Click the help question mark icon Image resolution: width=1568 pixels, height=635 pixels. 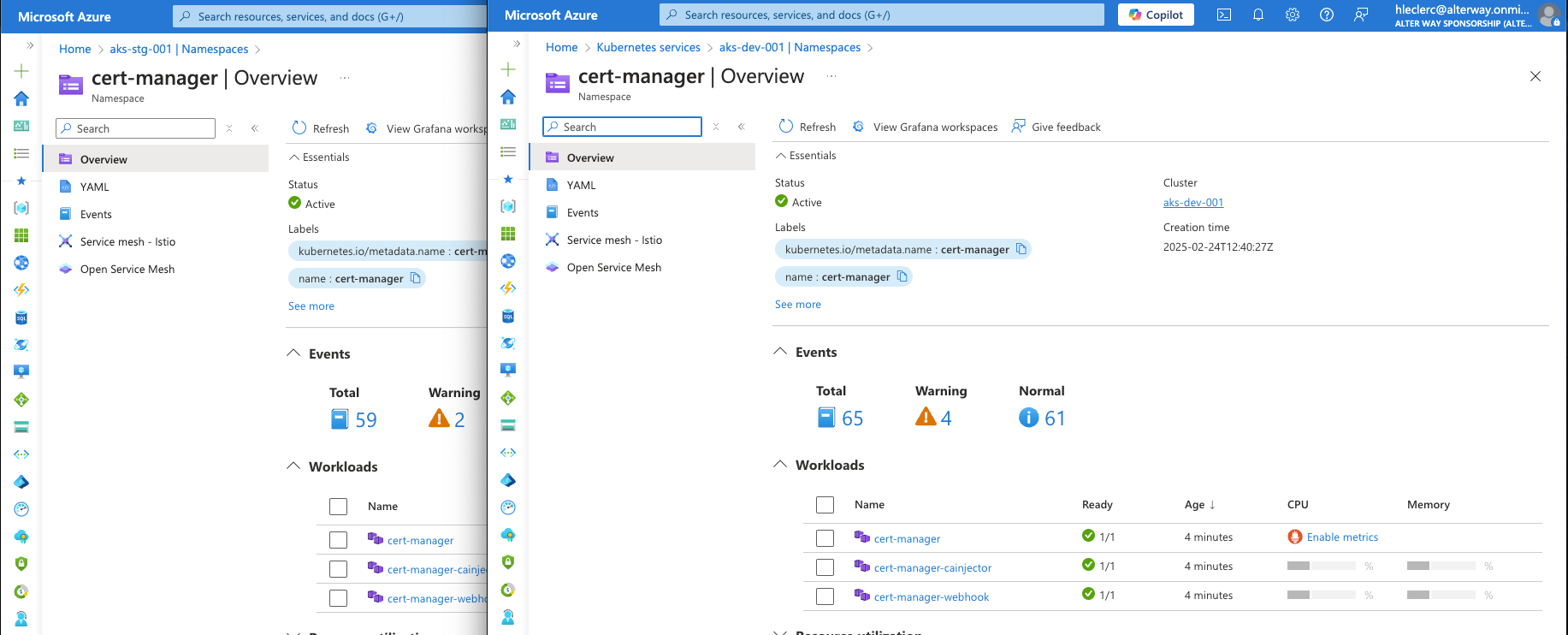click(x=1327, y=15)
